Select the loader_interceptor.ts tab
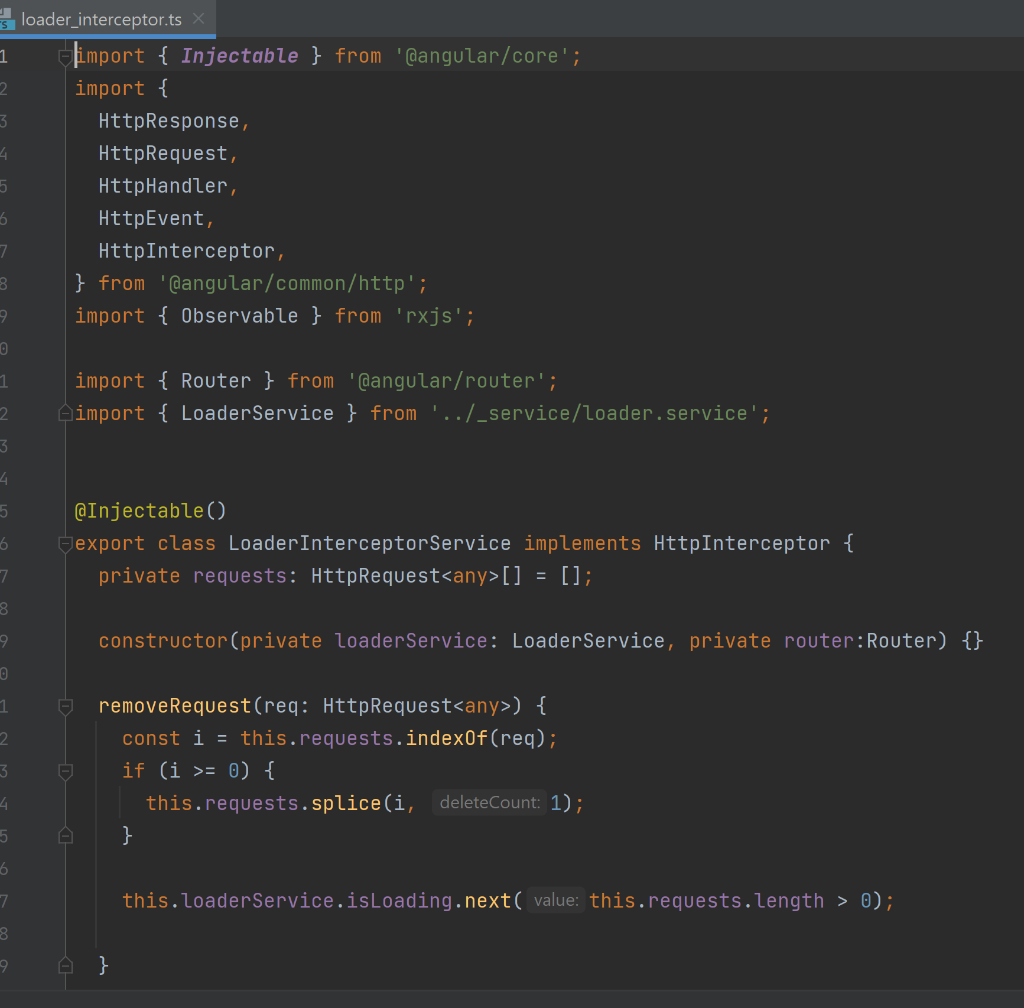Screen dimensions: 1024x1008 coord(100,19)
